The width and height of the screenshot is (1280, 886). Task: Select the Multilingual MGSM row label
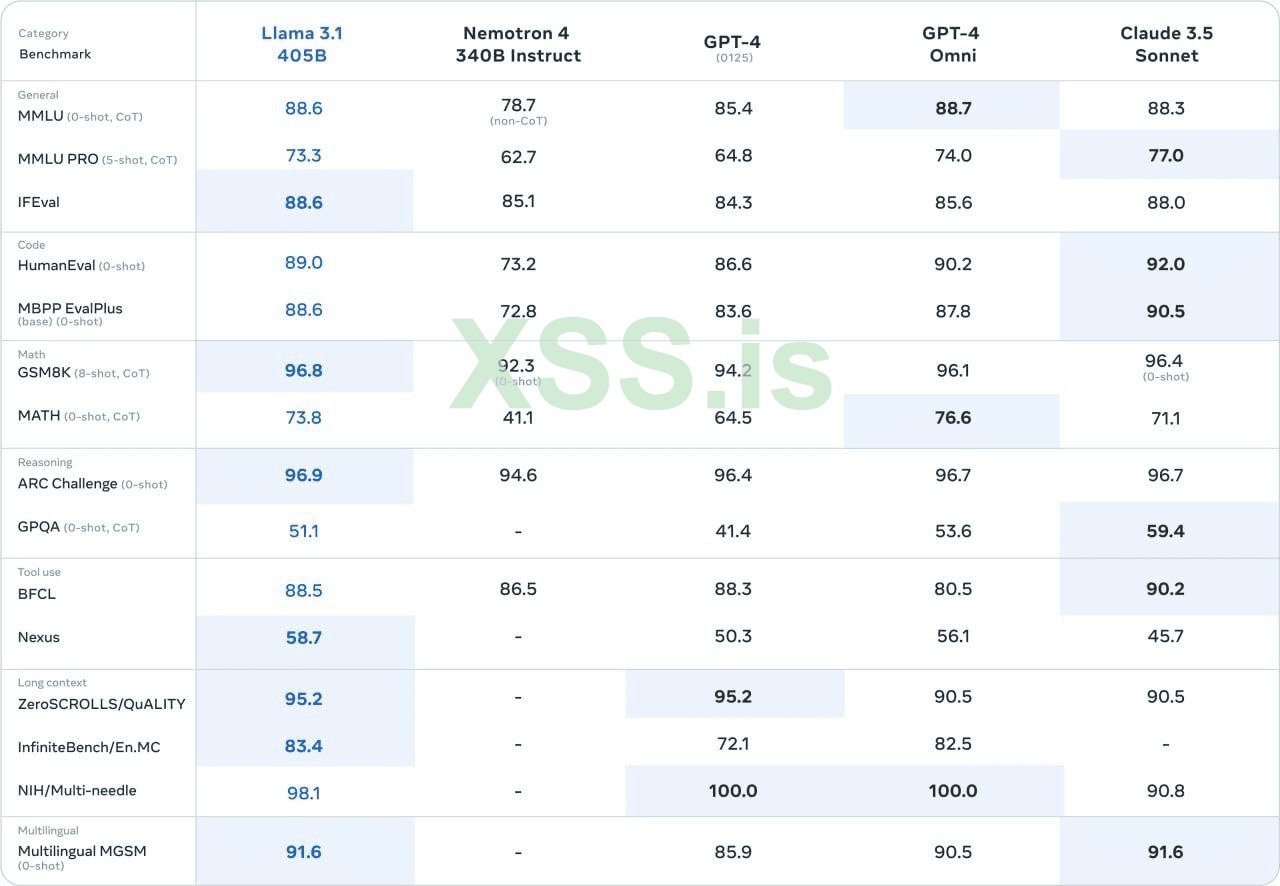point(82,851)
